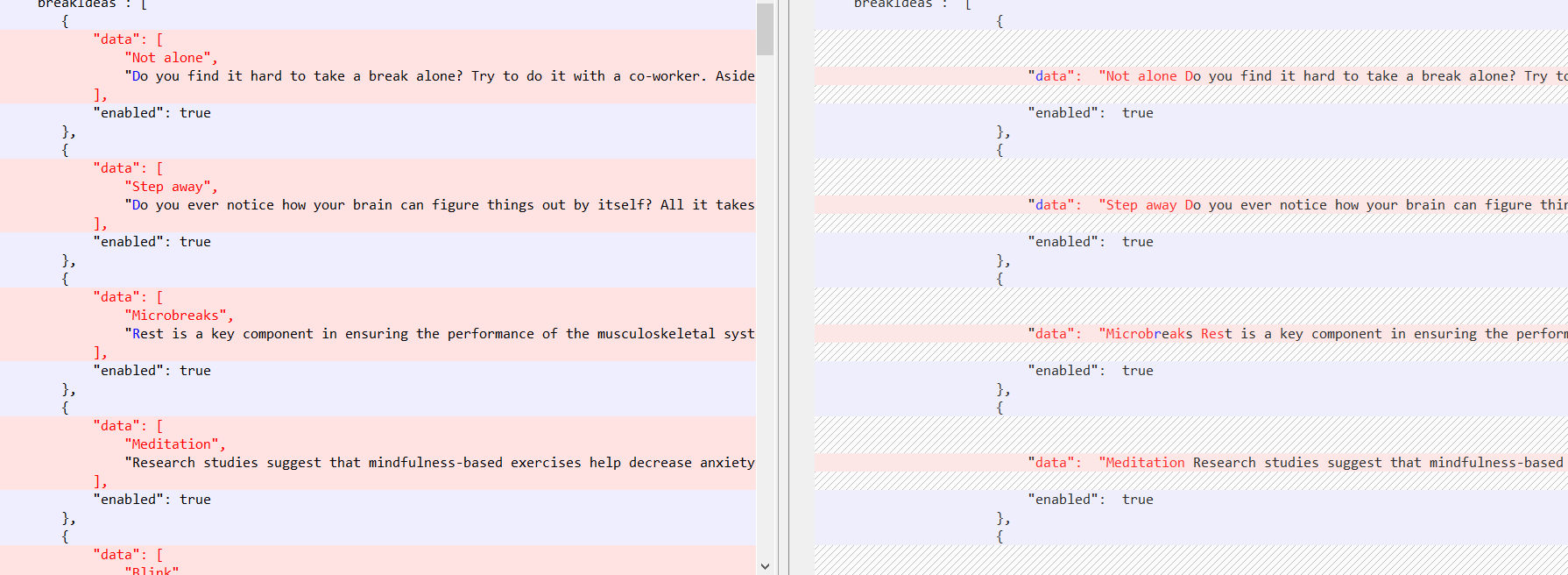
Task: Click "enabled": true below the "Step away" block, left pane
Action: pyautogui.click(x=152, y=242)
